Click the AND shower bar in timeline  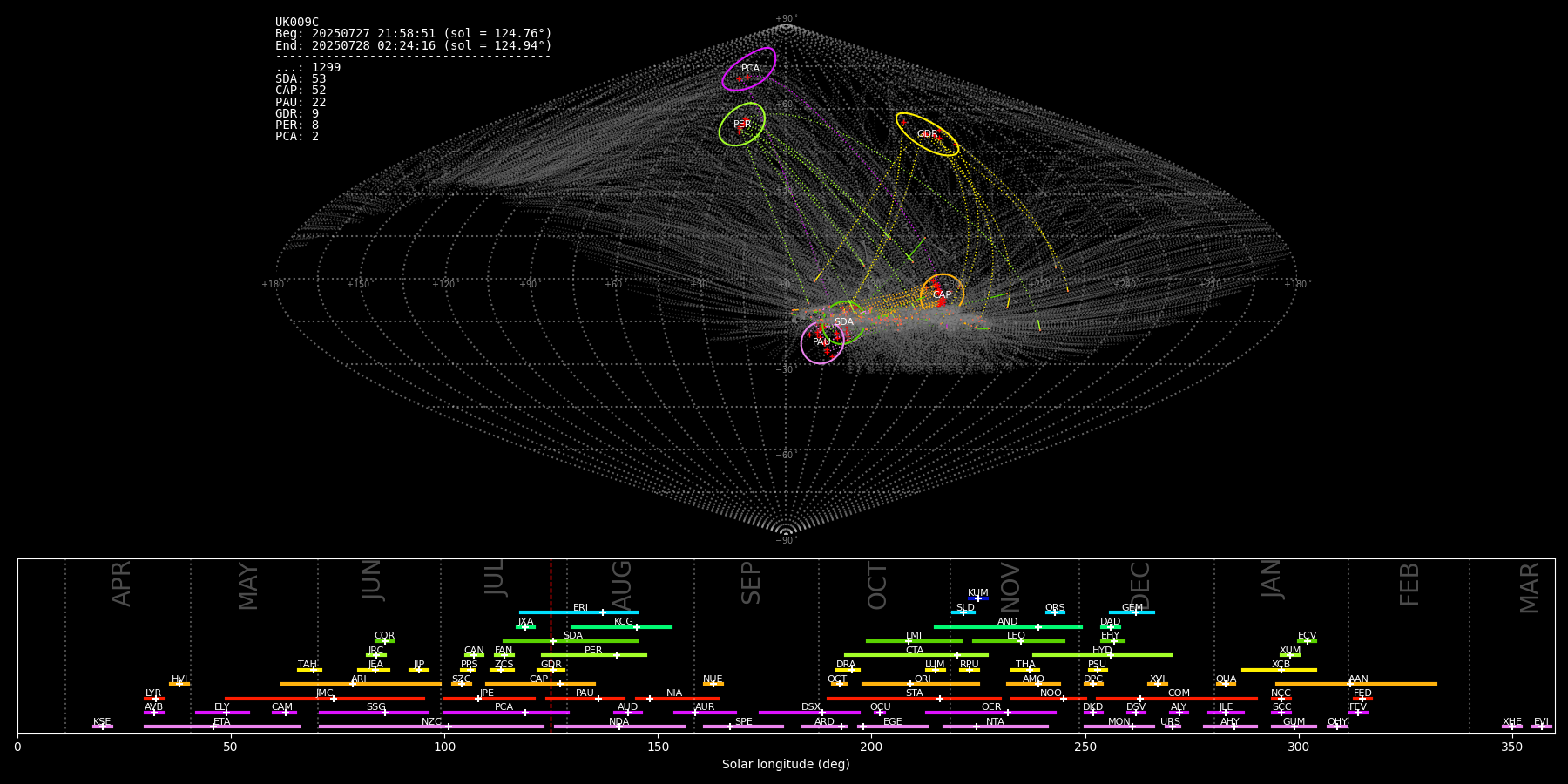[x=1008, y=626]
